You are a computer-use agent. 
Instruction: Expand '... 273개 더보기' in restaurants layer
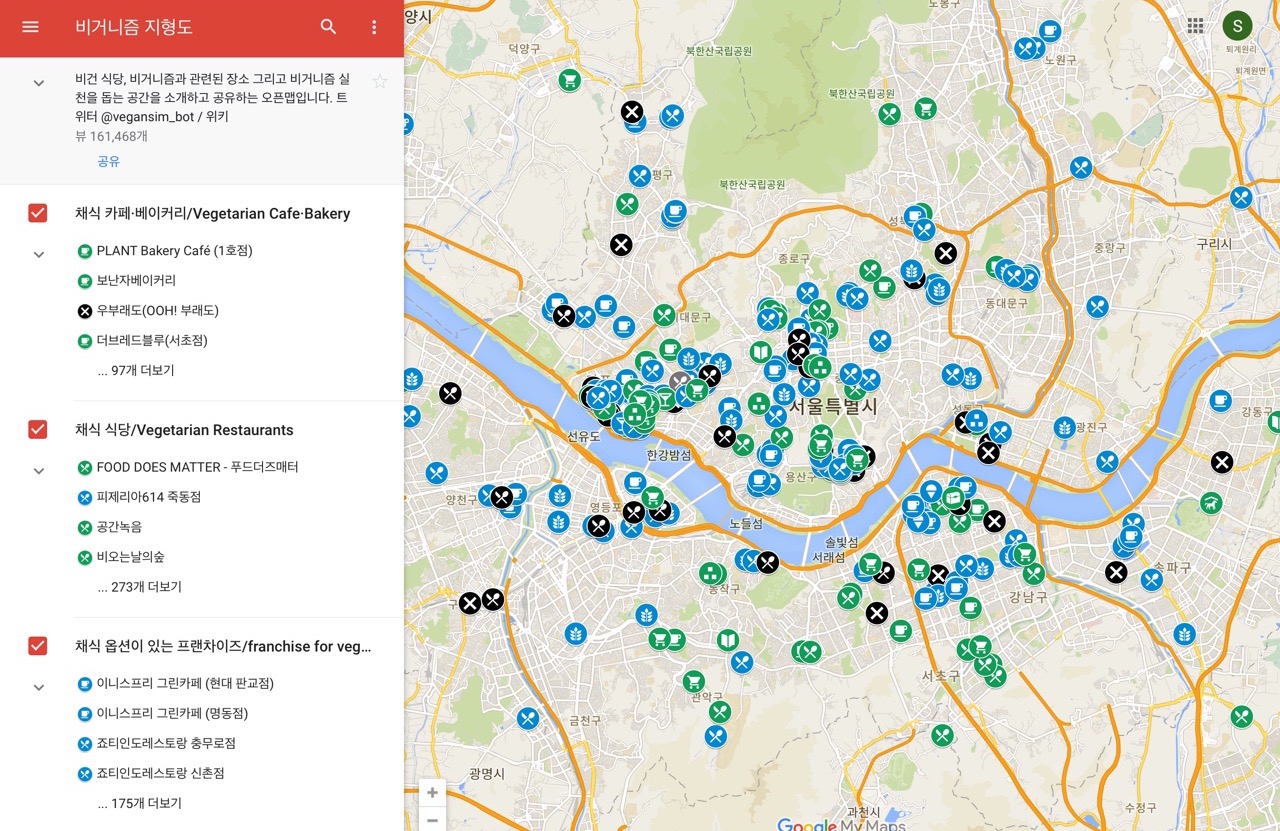[140, 587]
